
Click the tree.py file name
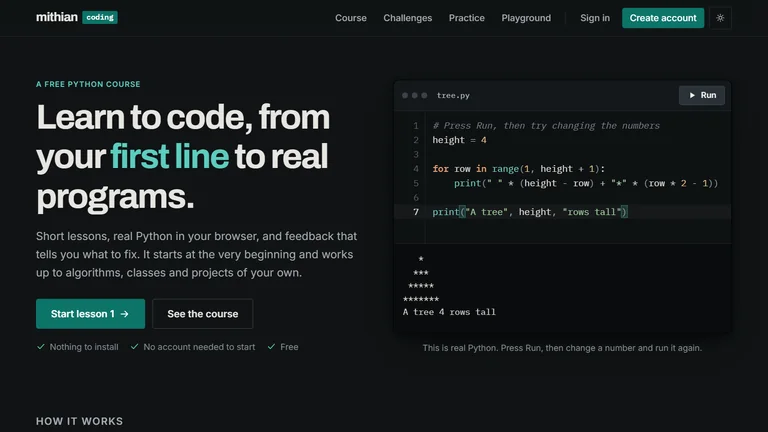click(x=453, y=96)
